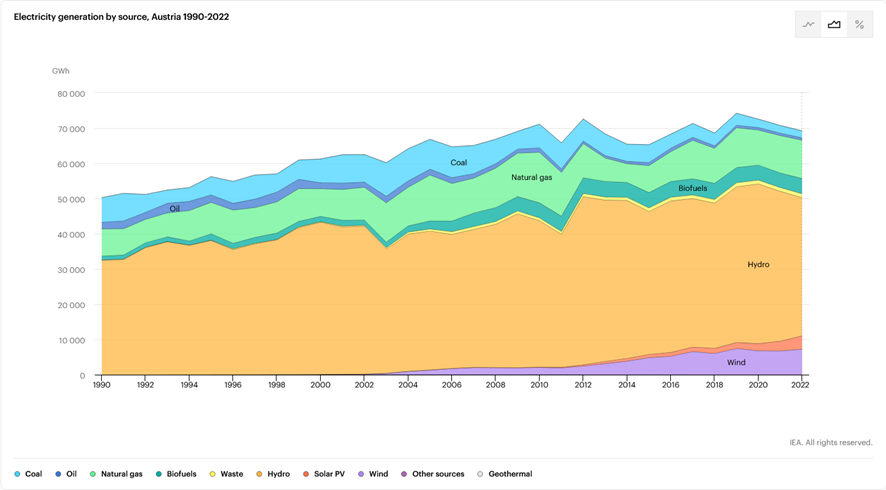Image resolution: width=886 pixels, height=490 pixels.
Task: Click 2022 marker on the x-axis
Action: coord(801,384)
